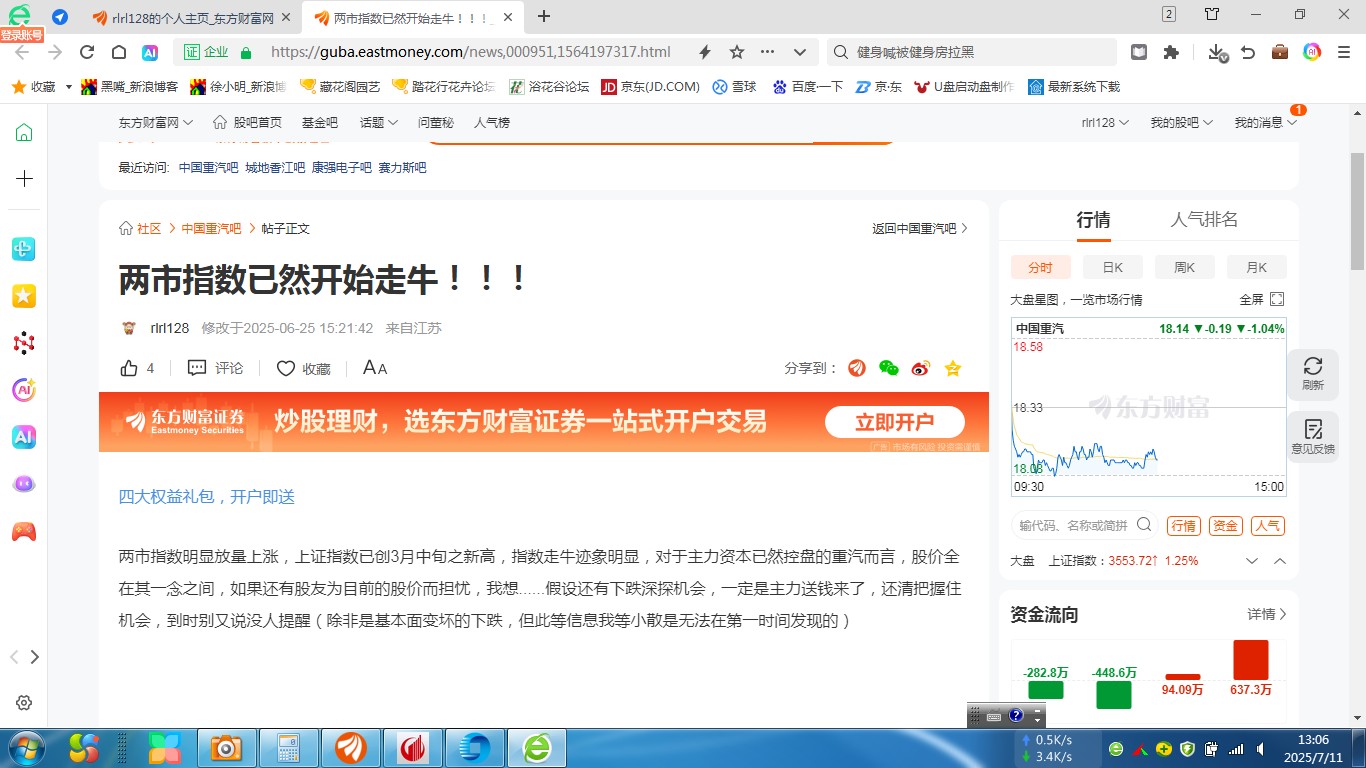Open 四大权益礼包，开户即送 link
This screenshot has width=1366, height=768.
[207, 497]
